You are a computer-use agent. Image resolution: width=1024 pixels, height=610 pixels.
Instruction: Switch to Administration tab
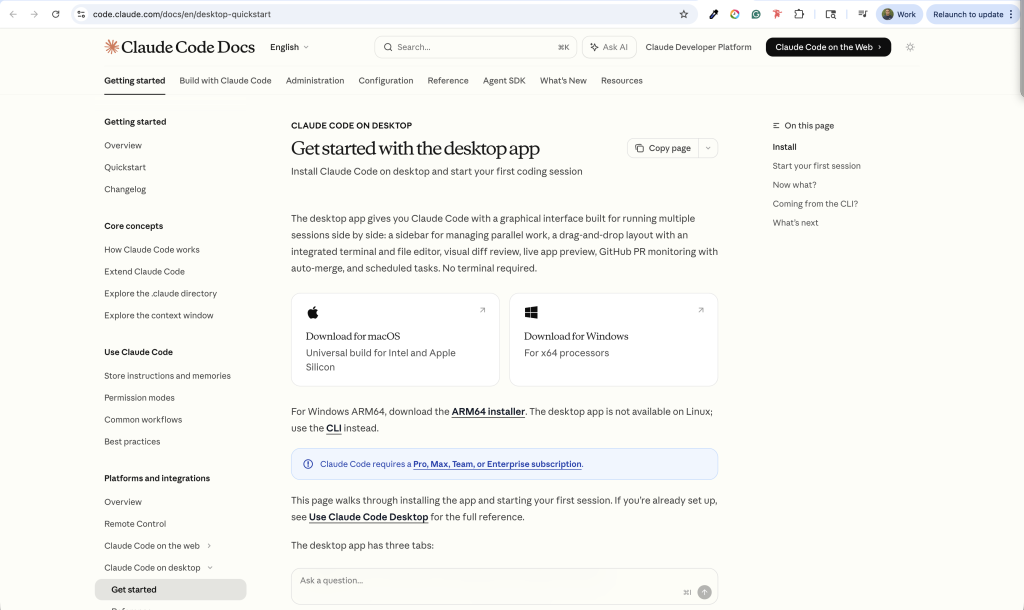click(315, 81)
